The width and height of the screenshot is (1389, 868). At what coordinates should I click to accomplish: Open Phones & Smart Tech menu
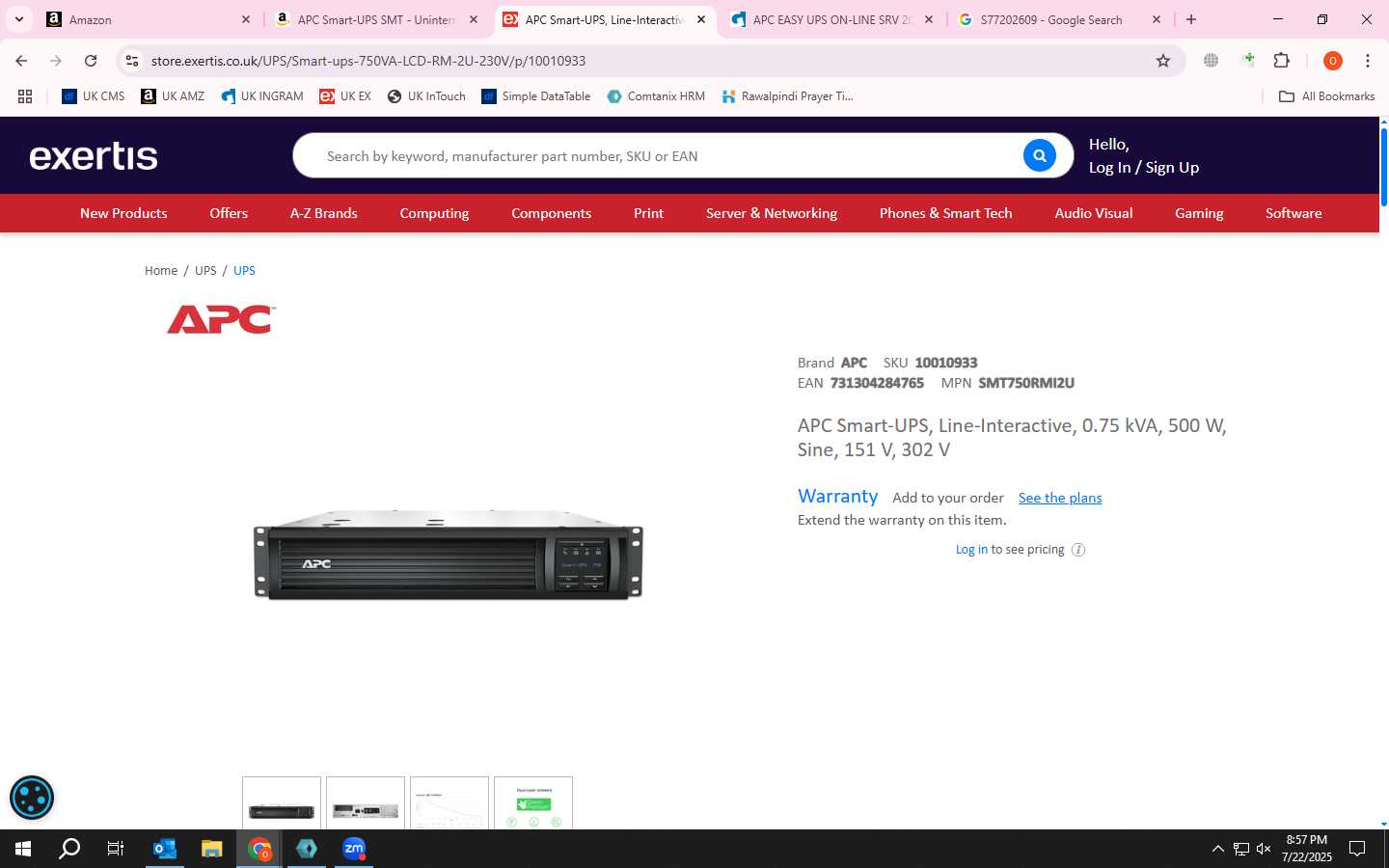945,213
